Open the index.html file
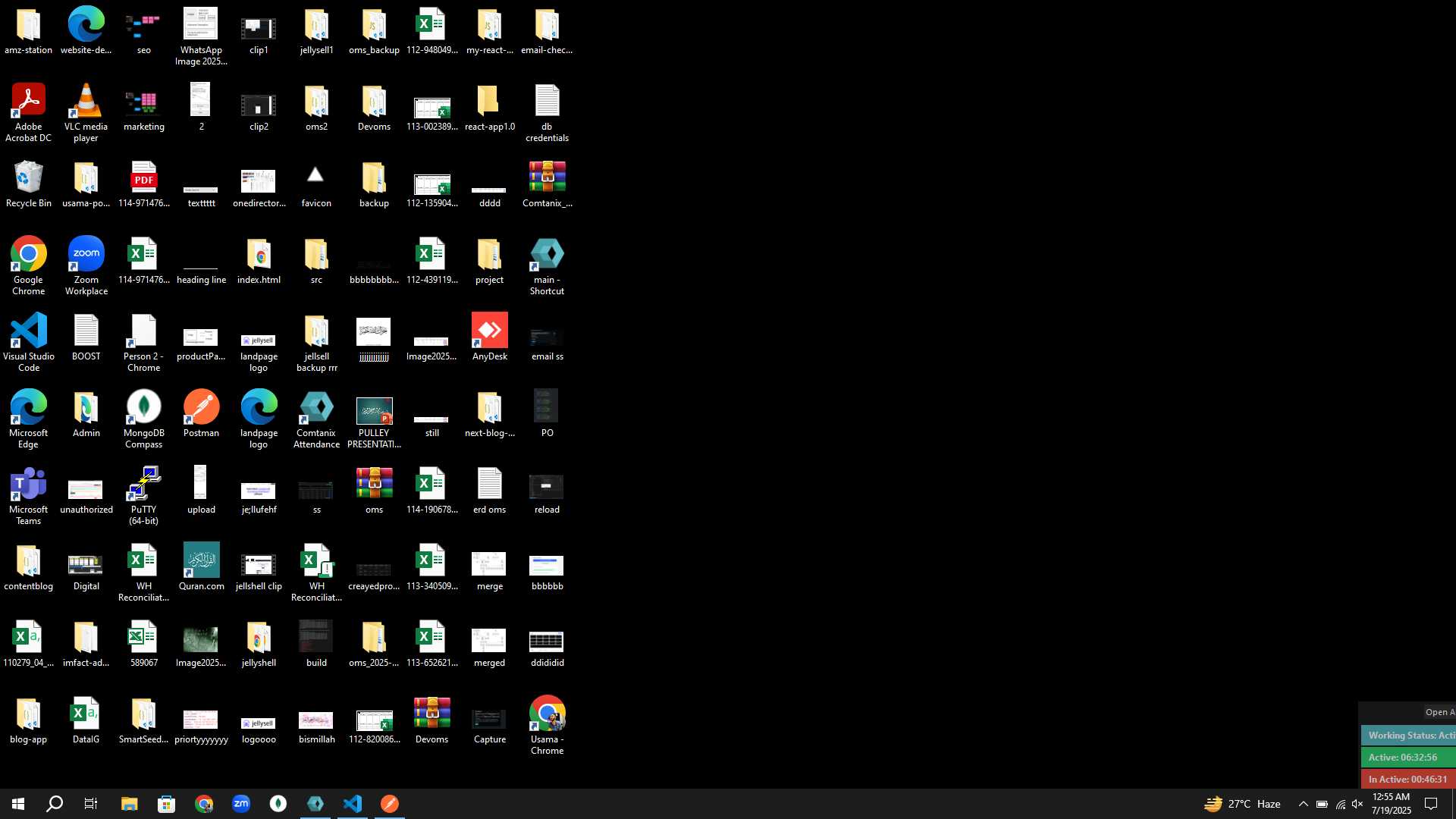Screen dimensions: 1456x819 pos(259,260)
